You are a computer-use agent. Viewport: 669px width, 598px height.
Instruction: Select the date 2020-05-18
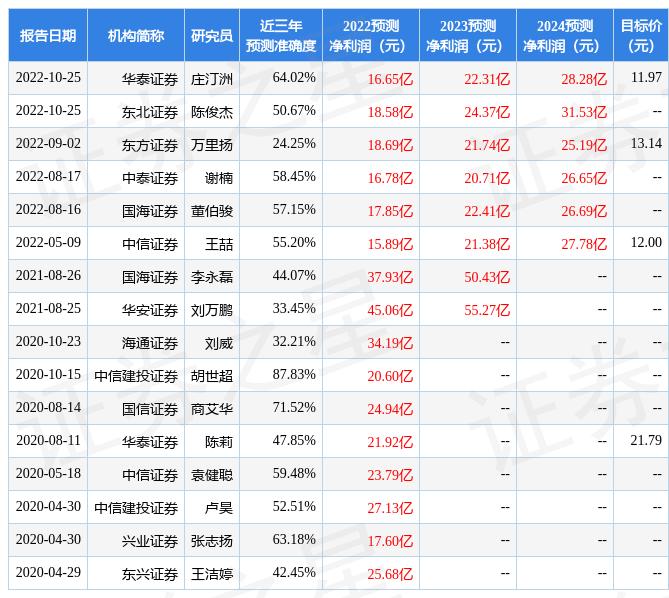coord(48,473)
